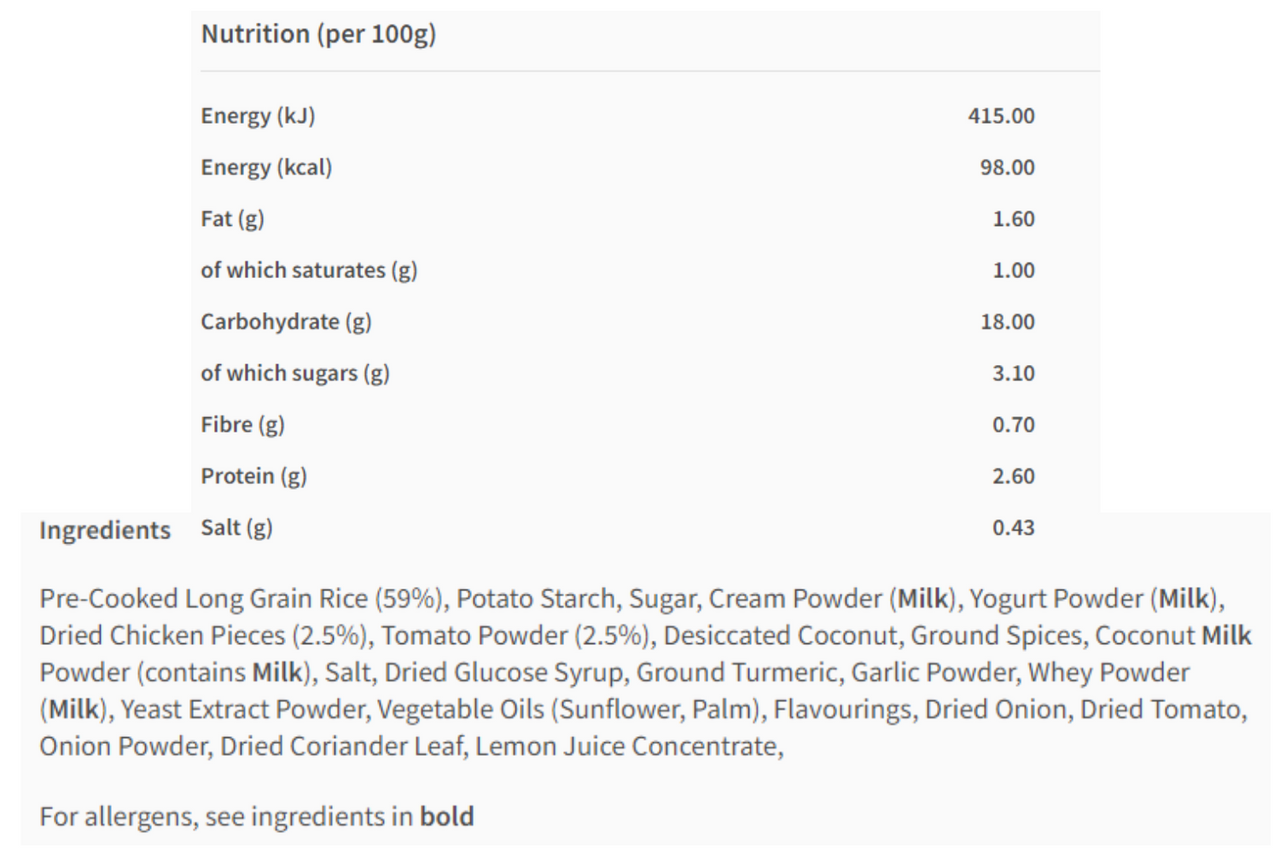Select the 'of which sugars (g)' label
The height and width of the screenshot is (853, 1280).
[x=295, y=374]
